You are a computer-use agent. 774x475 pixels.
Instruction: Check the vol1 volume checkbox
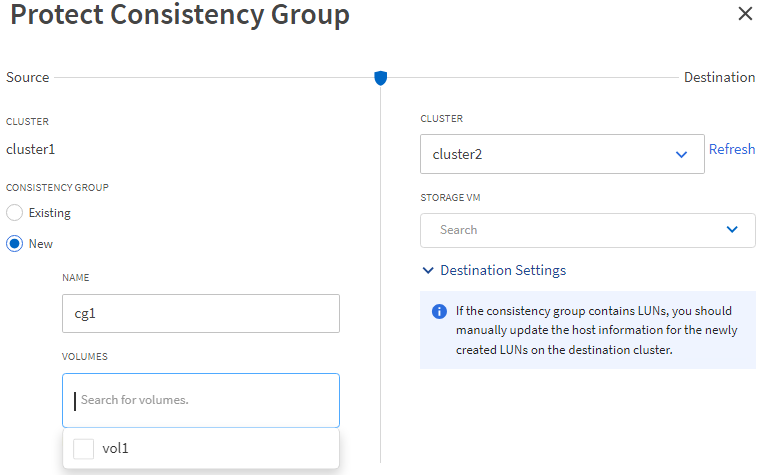[x=84, y=449]
